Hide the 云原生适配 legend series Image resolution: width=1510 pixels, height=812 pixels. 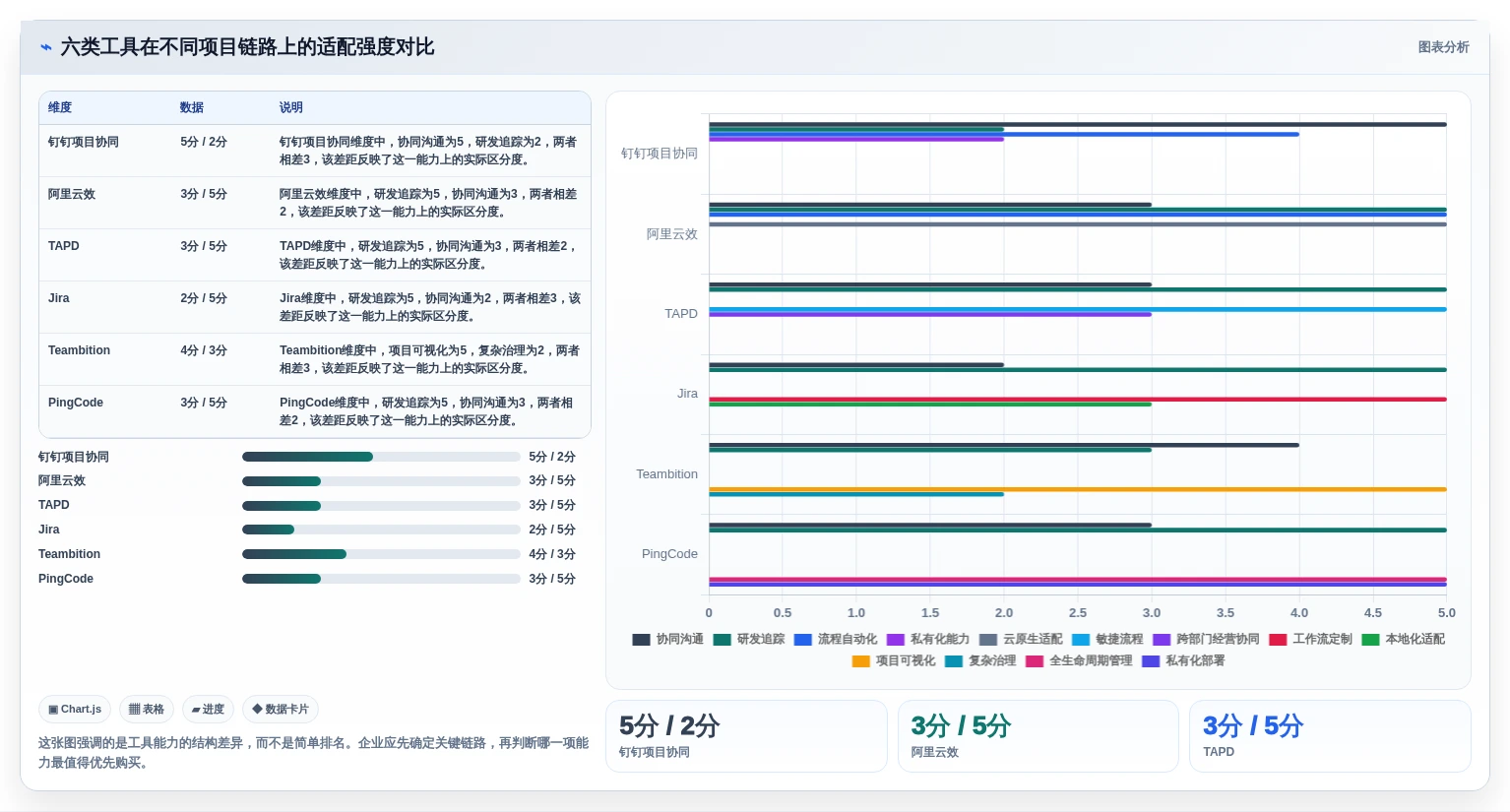1021,640
